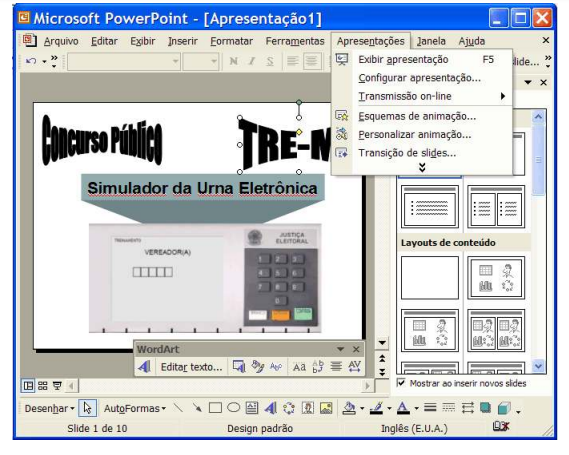The width and height of the screenshot is (569, 455).
Task: Open the WordArt toolbar options arrow
Action: point(340,349)
